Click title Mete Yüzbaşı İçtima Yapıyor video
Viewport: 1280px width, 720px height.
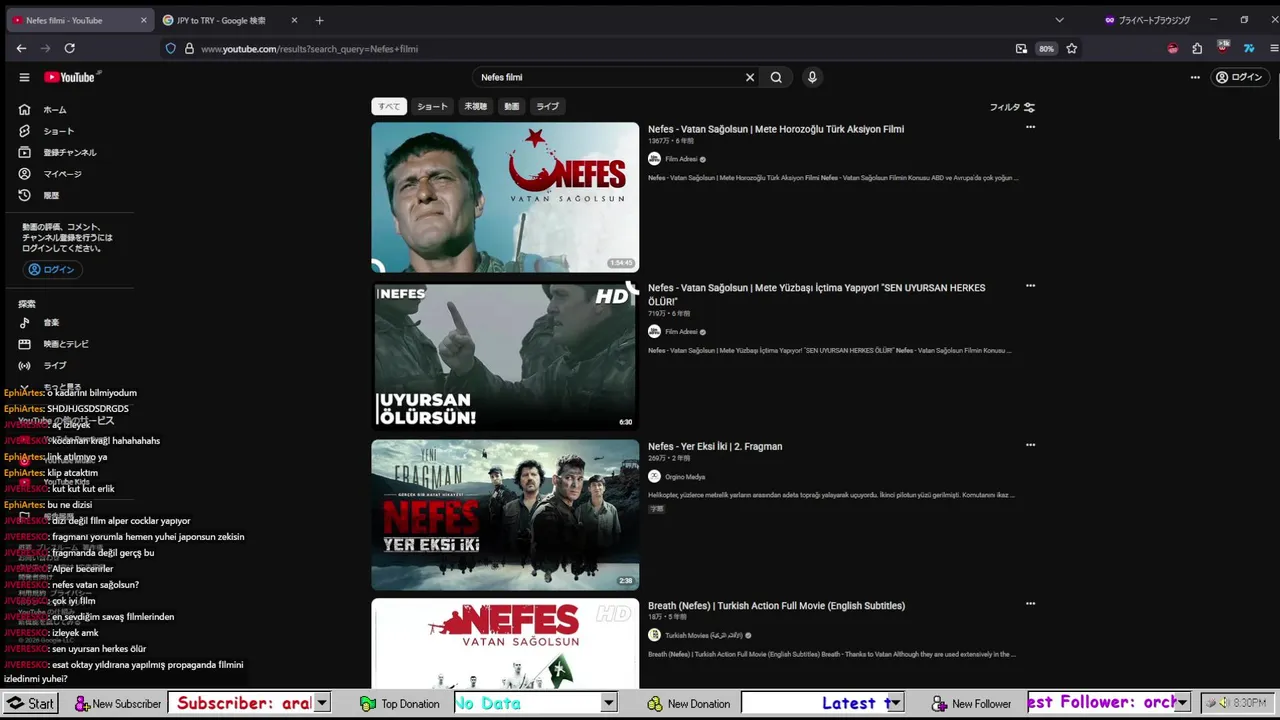(x=816, y=294)
